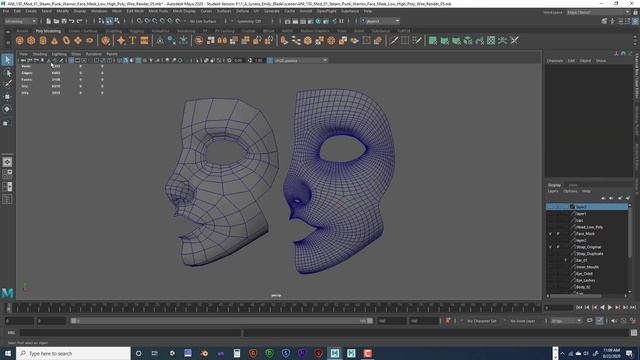The height and width of the screenshot is (360, 640).
Task: Open the Modeling menu set dropdown
Action: [20, 21]
